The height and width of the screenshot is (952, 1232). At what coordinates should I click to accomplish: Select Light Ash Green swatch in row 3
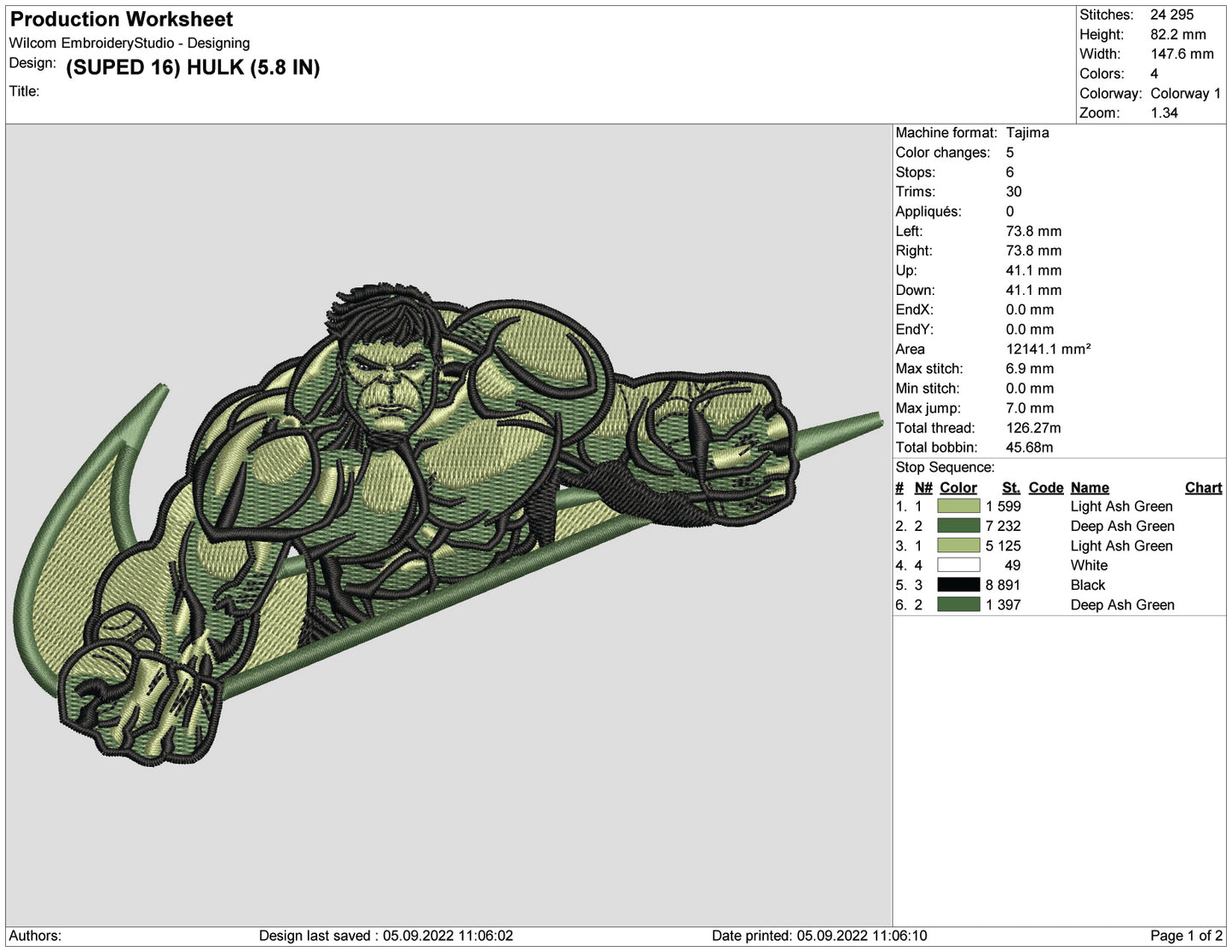click(958, 545)
